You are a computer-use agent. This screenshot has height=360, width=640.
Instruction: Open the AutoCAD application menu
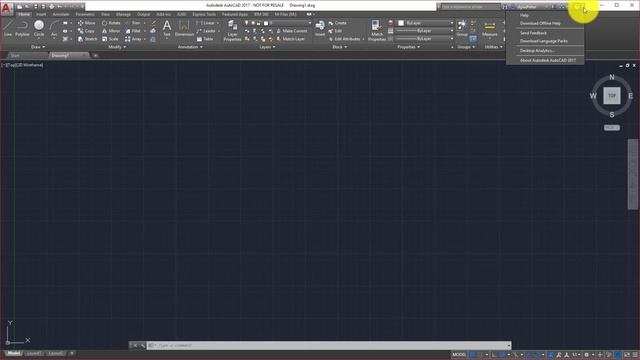6,9
